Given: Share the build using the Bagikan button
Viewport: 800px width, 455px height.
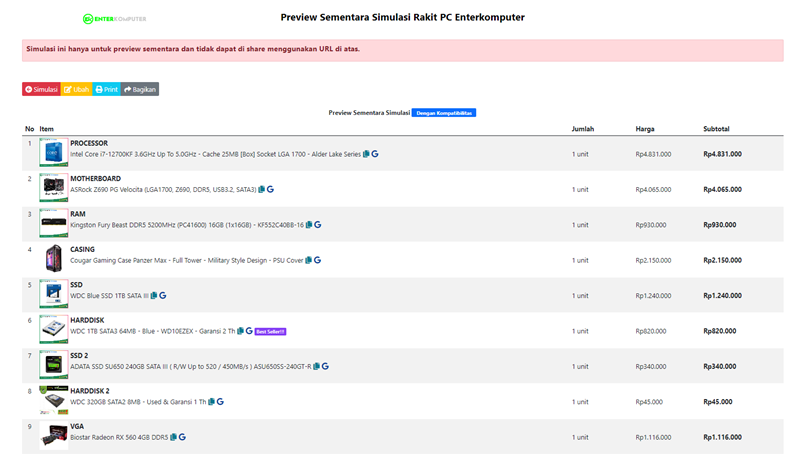Looking at the screenshot, I should click(140, 89).
